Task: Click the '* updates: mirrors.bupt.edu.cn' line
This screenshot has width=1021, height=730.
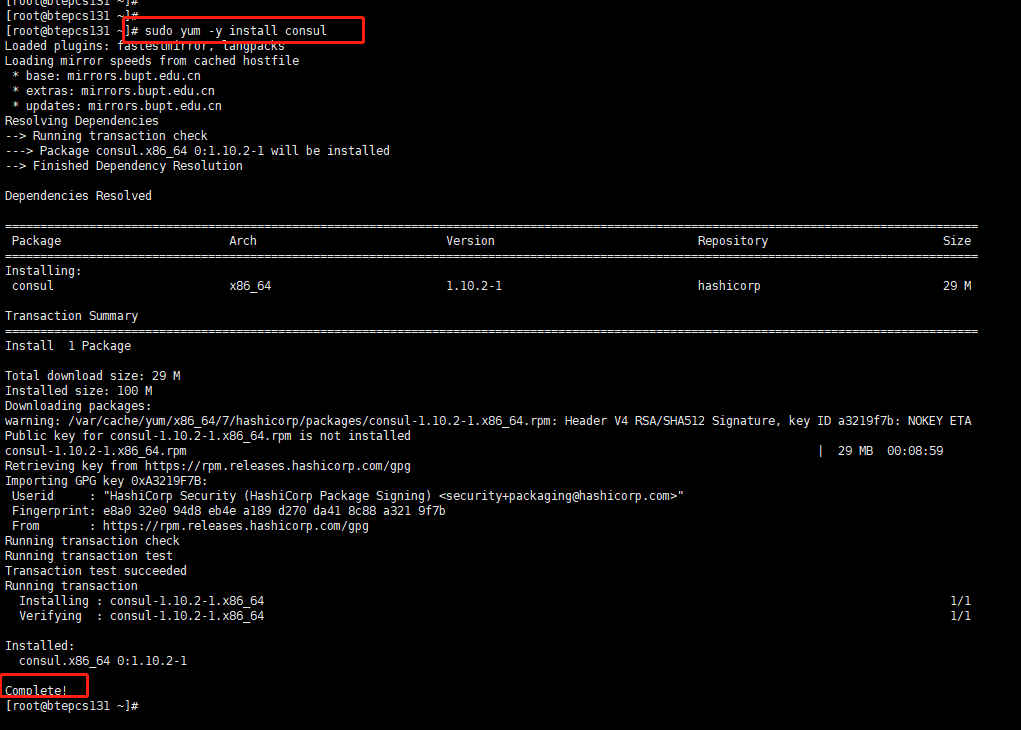Action: 117,105
